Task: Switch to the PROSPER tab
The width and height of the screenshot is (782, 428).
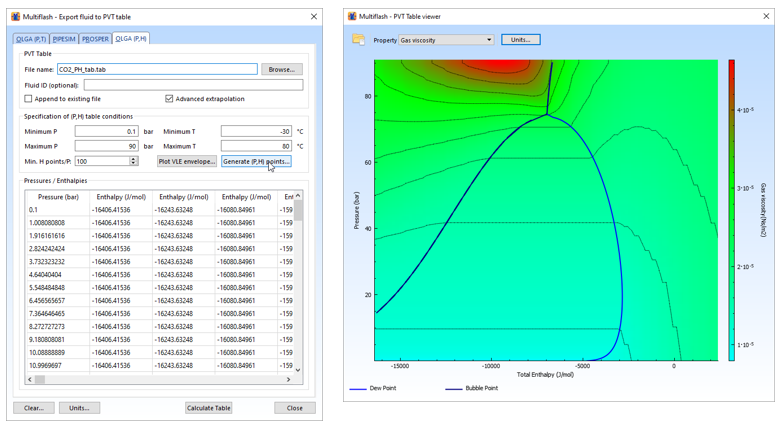Action: (95, 39)
